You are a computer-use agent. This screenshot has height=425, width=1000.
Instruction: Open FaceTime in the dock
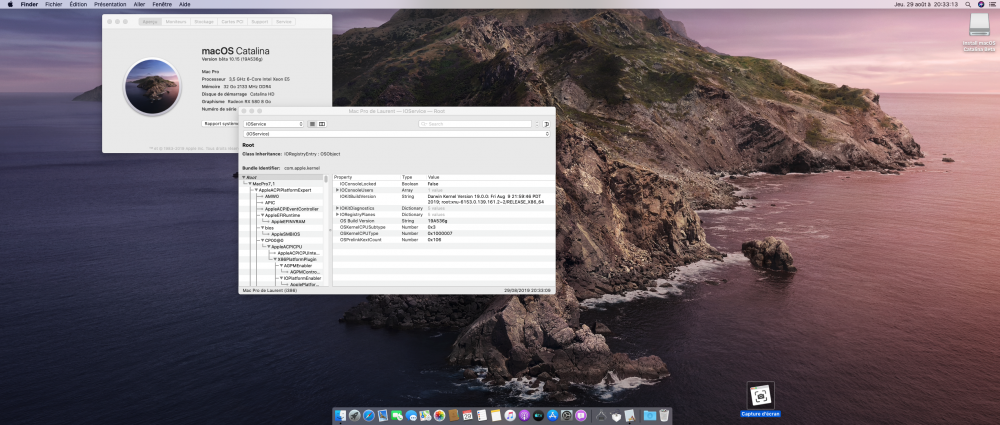pyautogui.click(x=397, y=415)
